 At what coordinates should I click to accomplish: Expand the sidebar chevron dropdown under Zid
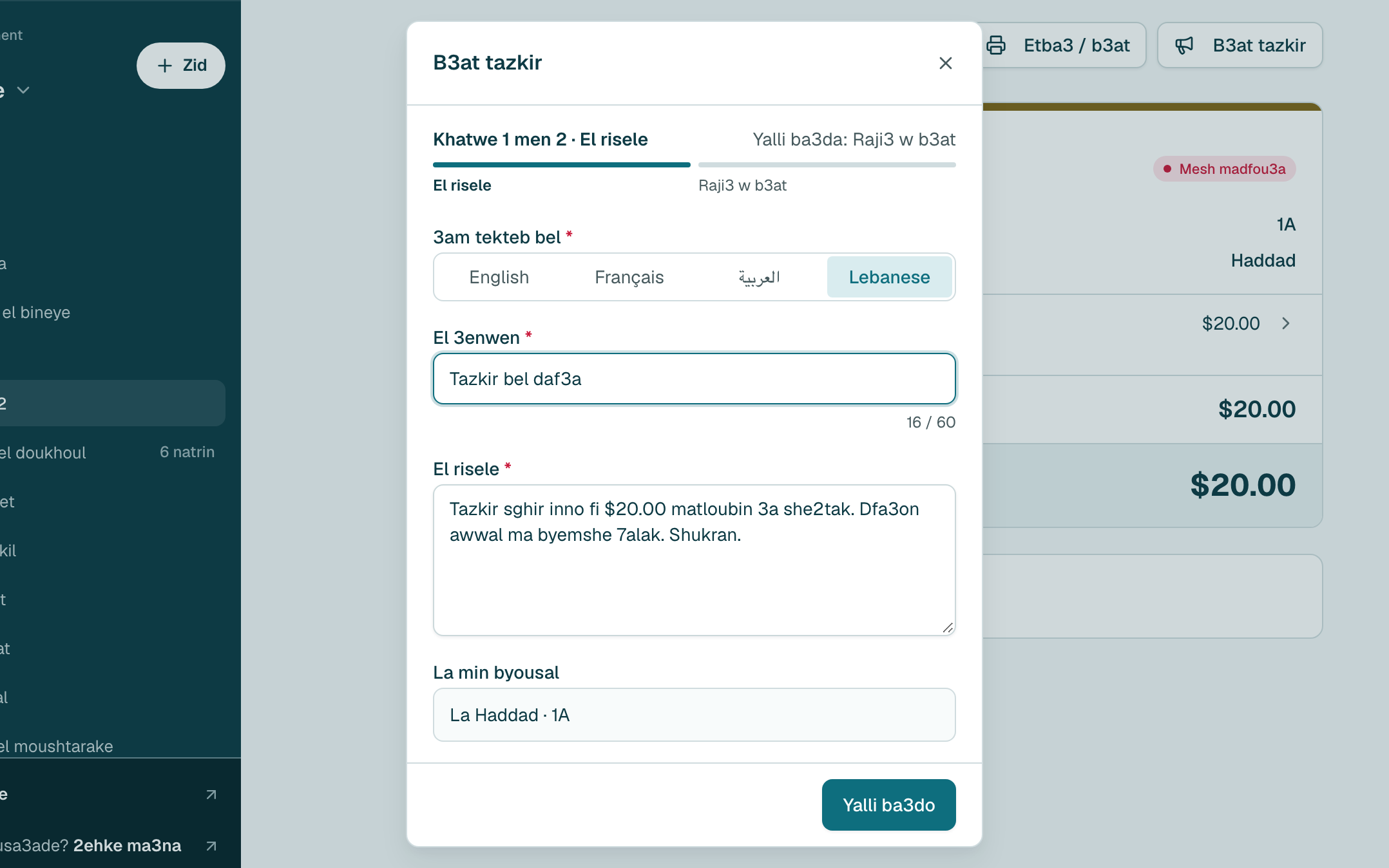point(23,90)
